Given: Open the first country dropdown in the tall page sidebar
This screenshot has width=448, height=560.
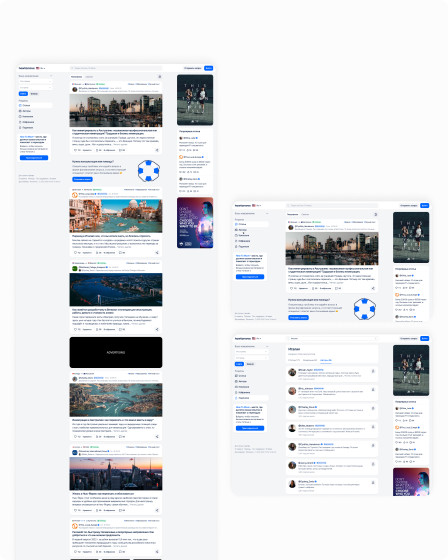Looking at the screenshot, I should click(35, 81).
